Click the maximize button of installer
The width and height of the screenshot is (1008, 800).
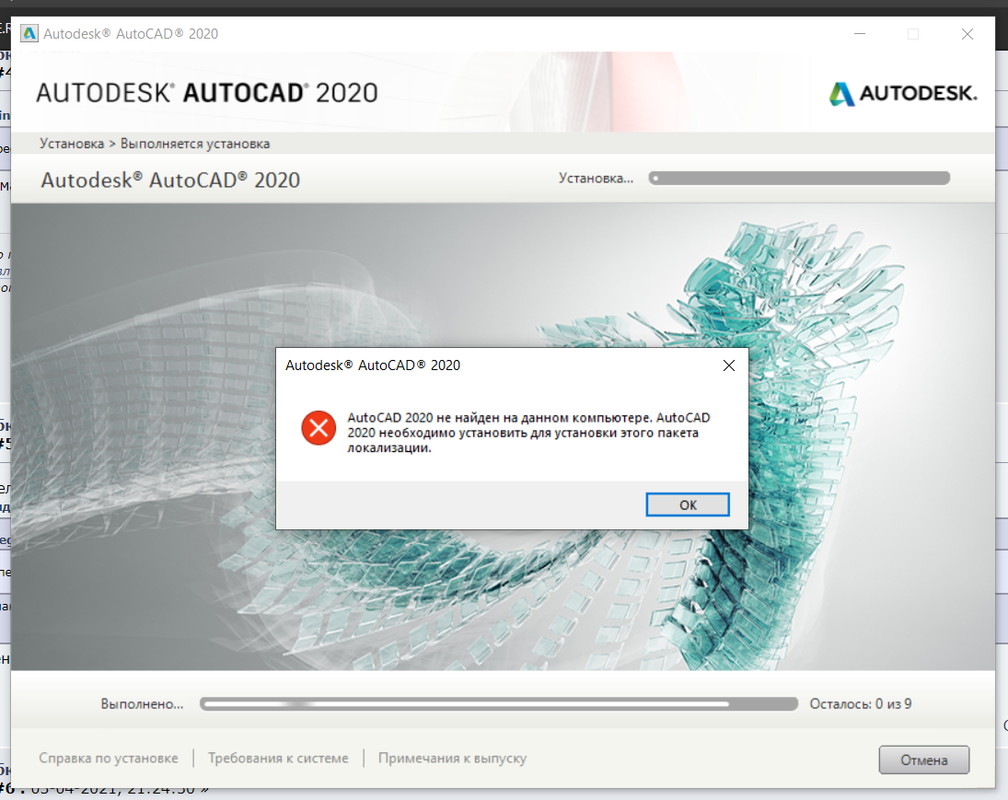pyautogui.click(x=913, y=34)
